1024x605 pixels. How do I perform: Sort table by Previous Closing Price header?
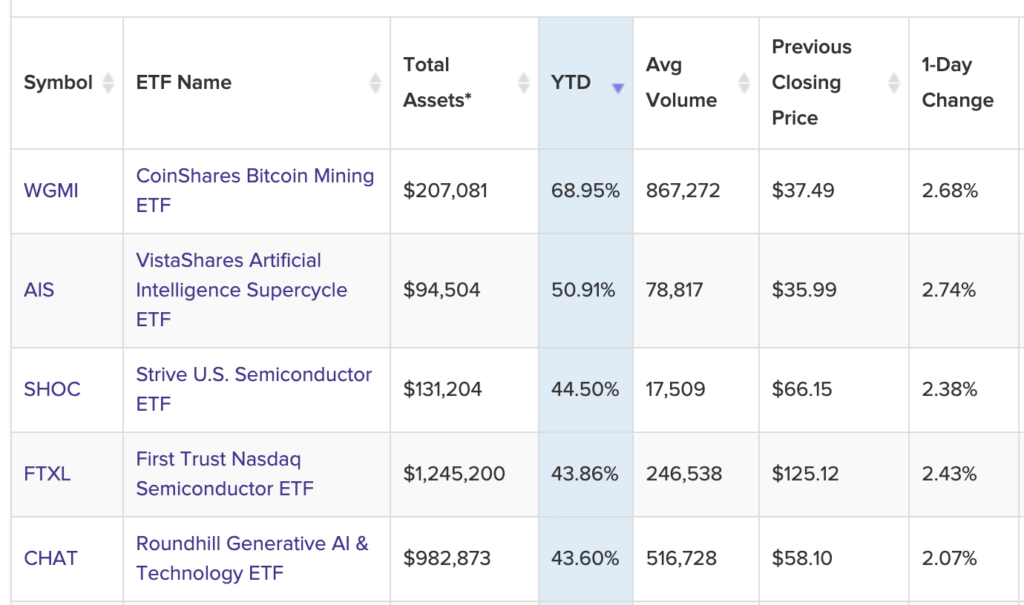pyautogui.click(x=812, y=83)
